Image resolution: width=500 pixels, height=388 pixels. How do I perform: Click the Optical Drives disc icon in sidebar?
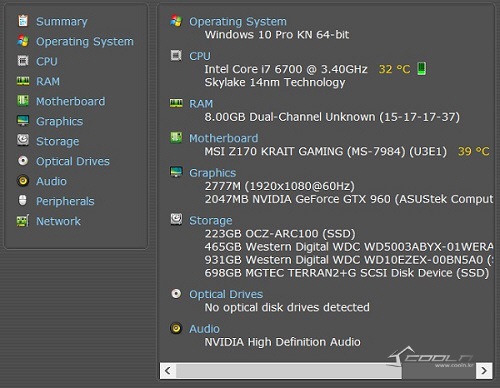[23, 161]
